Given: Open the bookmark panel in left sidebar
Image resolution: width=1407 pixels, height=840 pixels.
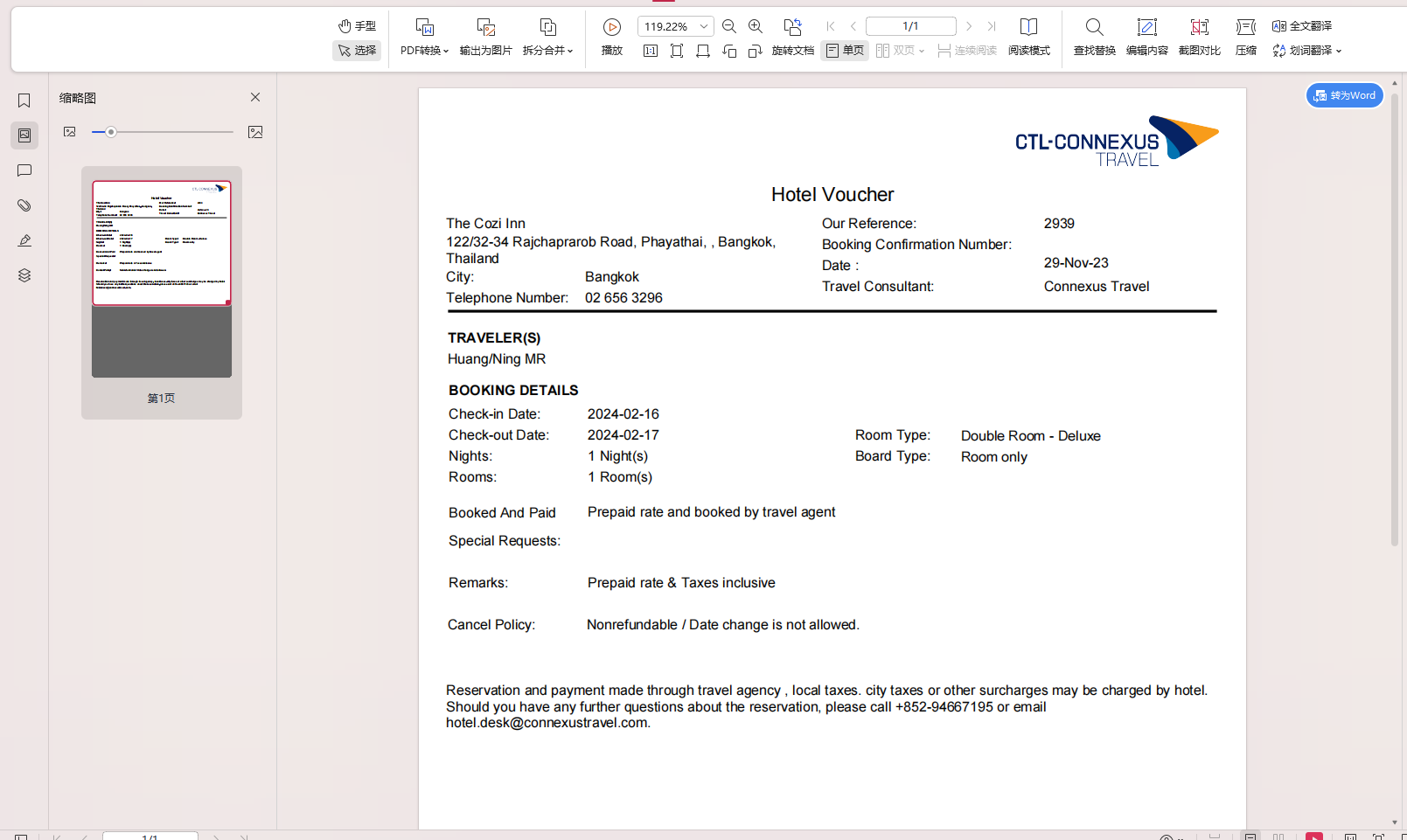Looking at the screenshot, I should click(24, 101).
